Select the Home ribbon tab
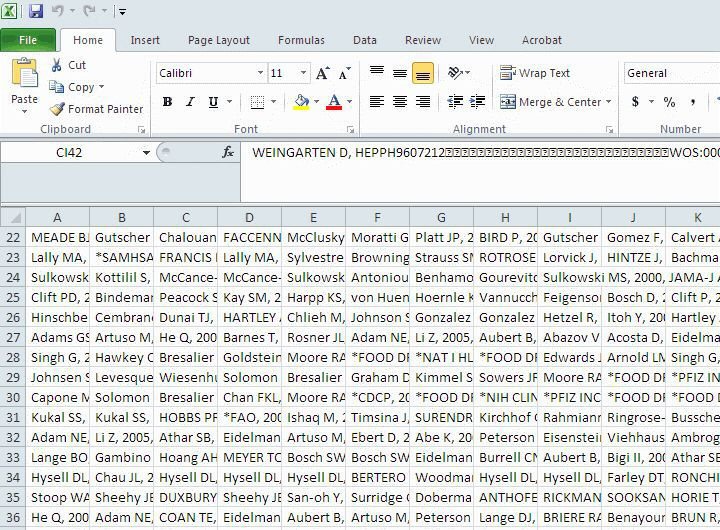The width and height of the screenshot is (720, 530). pyautogui.click(x=88, y=40)
